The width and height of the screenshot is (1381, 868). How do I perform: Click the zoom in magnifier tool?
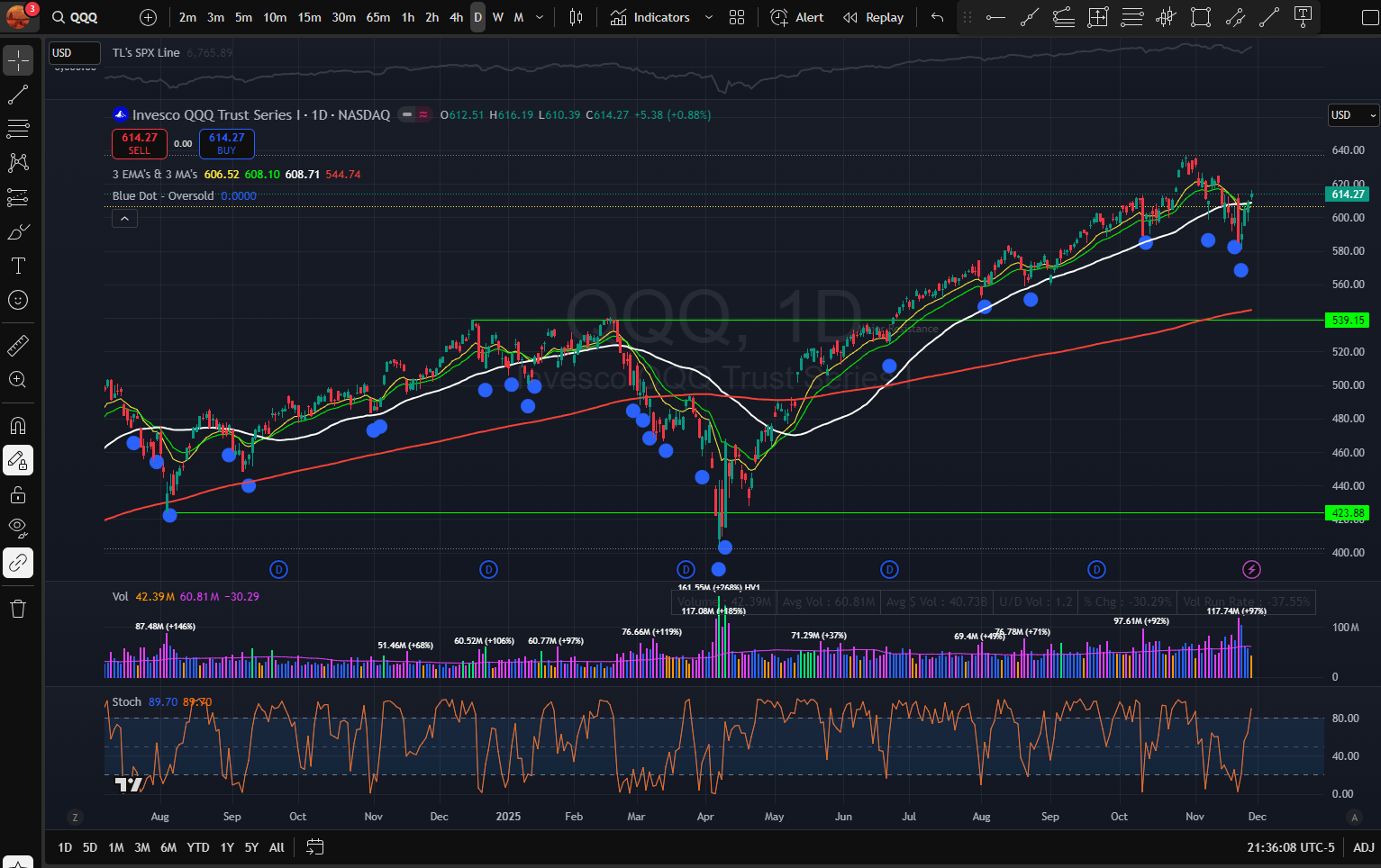click(18, 379)
